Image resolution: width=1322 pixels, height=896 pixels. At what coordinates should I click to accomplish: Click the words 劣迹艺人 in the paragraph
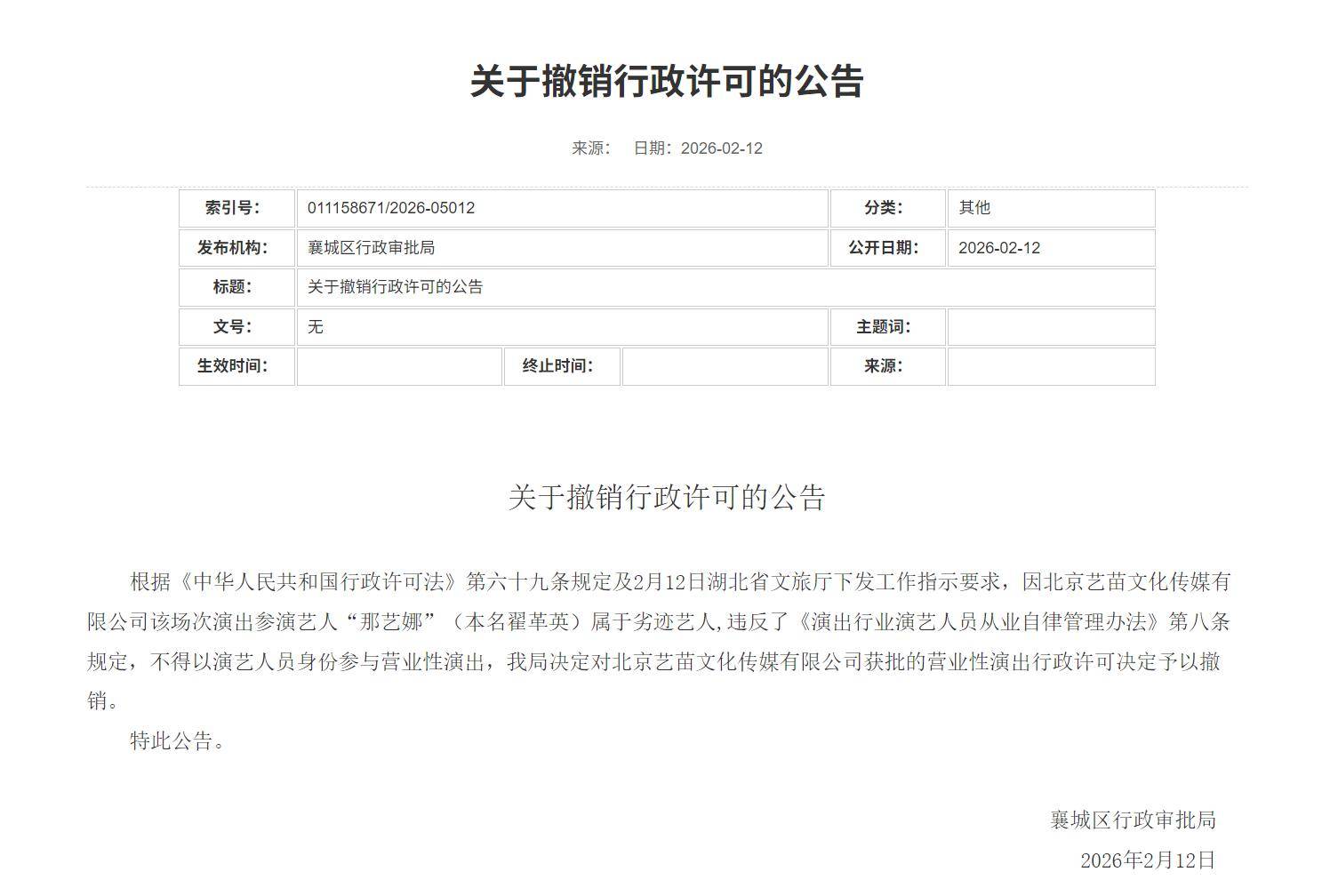(674, 622)
